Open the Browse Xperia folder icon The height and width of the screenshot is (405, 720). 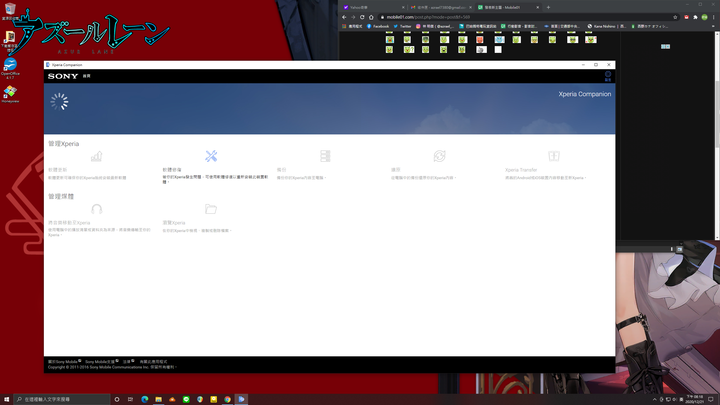coord(211,209)
